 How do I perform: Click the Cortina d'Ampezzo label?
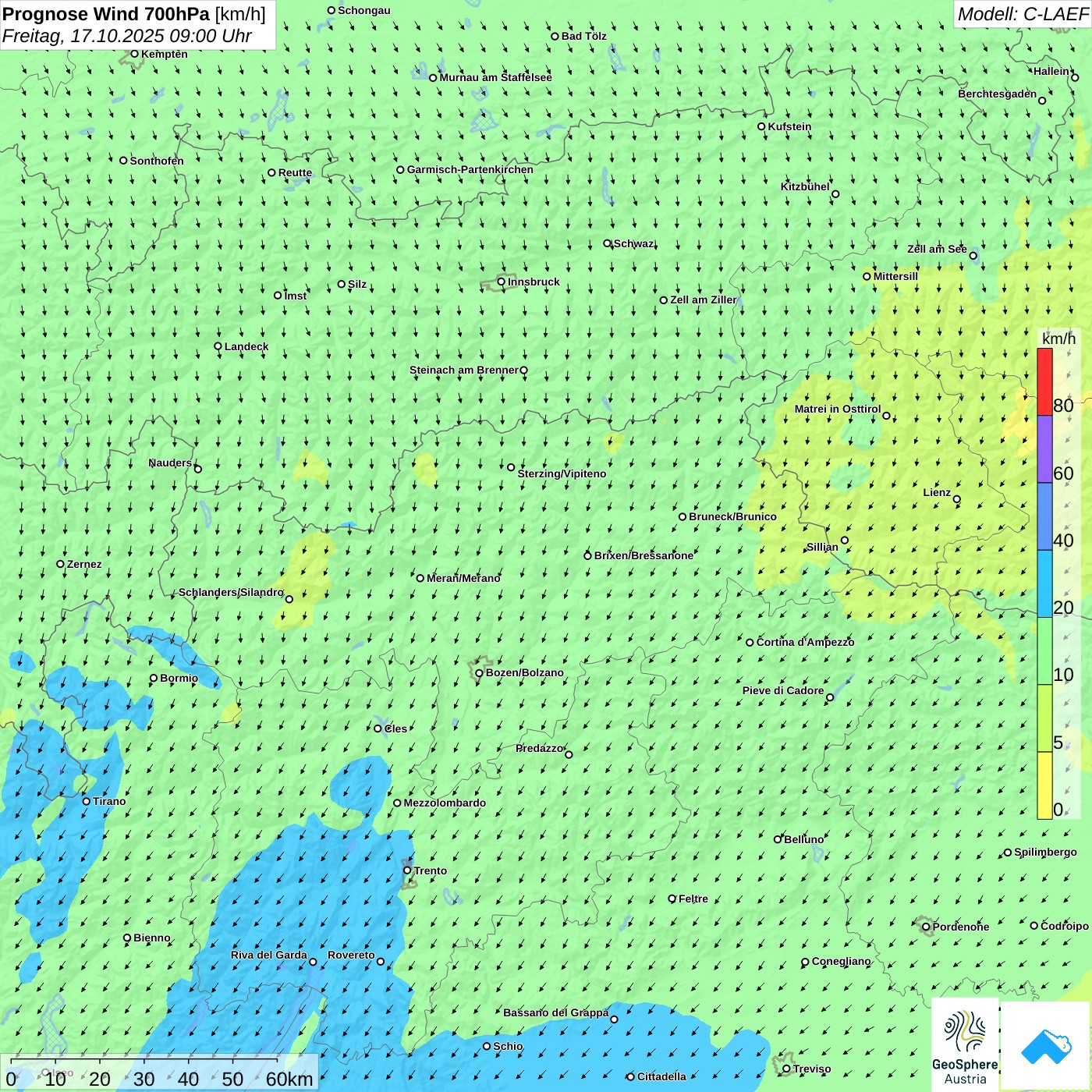pyautogui.click(x=805, y=642)
